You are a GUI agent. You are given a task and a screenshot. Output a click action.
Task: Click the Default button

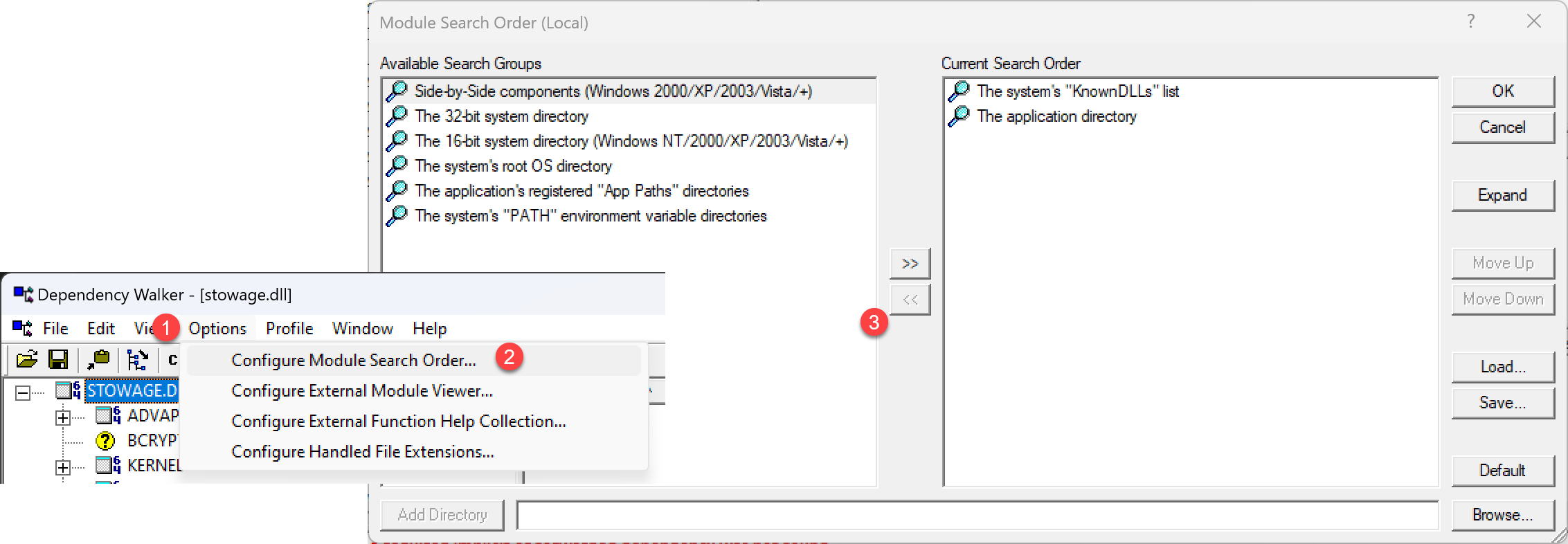coord(1503,471)
